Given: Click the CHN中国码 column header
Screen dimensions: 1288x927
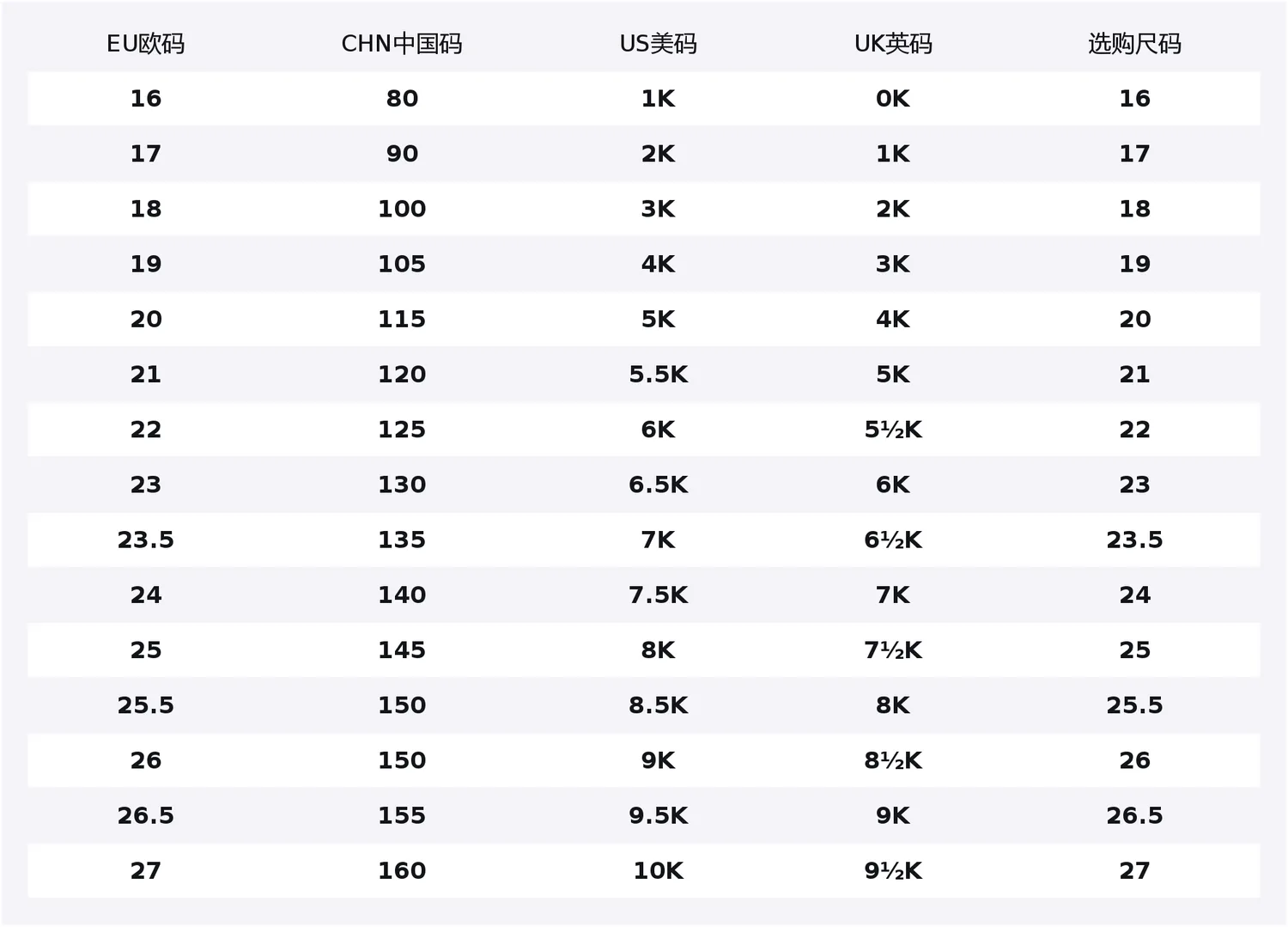Looking at the screenshot, I should pyautogui.click(x=402, y=44).
